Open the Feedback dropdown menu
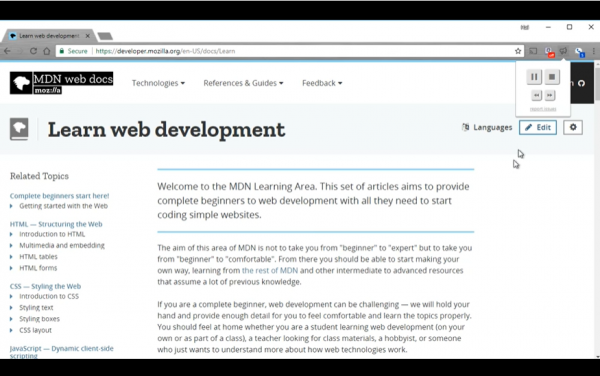Image resolution: width=600 pixels, height=376 pixels. coord(322,83)
